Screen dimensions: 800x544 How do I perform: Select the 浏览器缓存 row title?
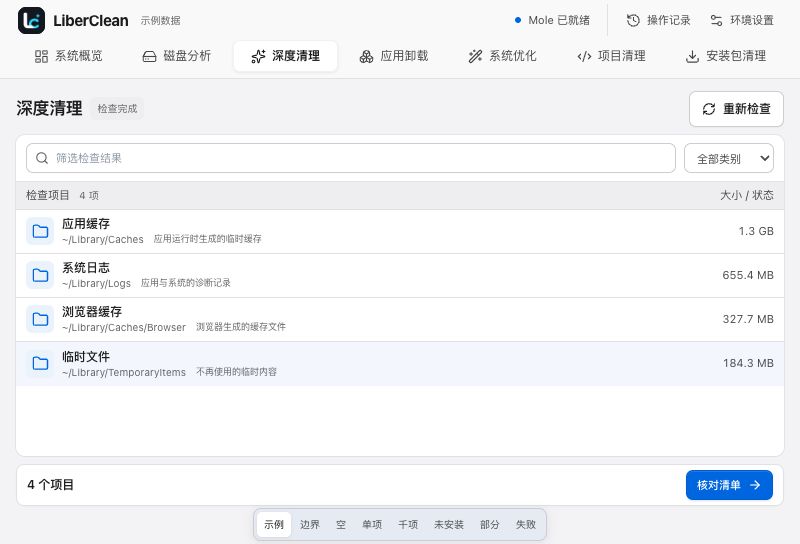92,312
